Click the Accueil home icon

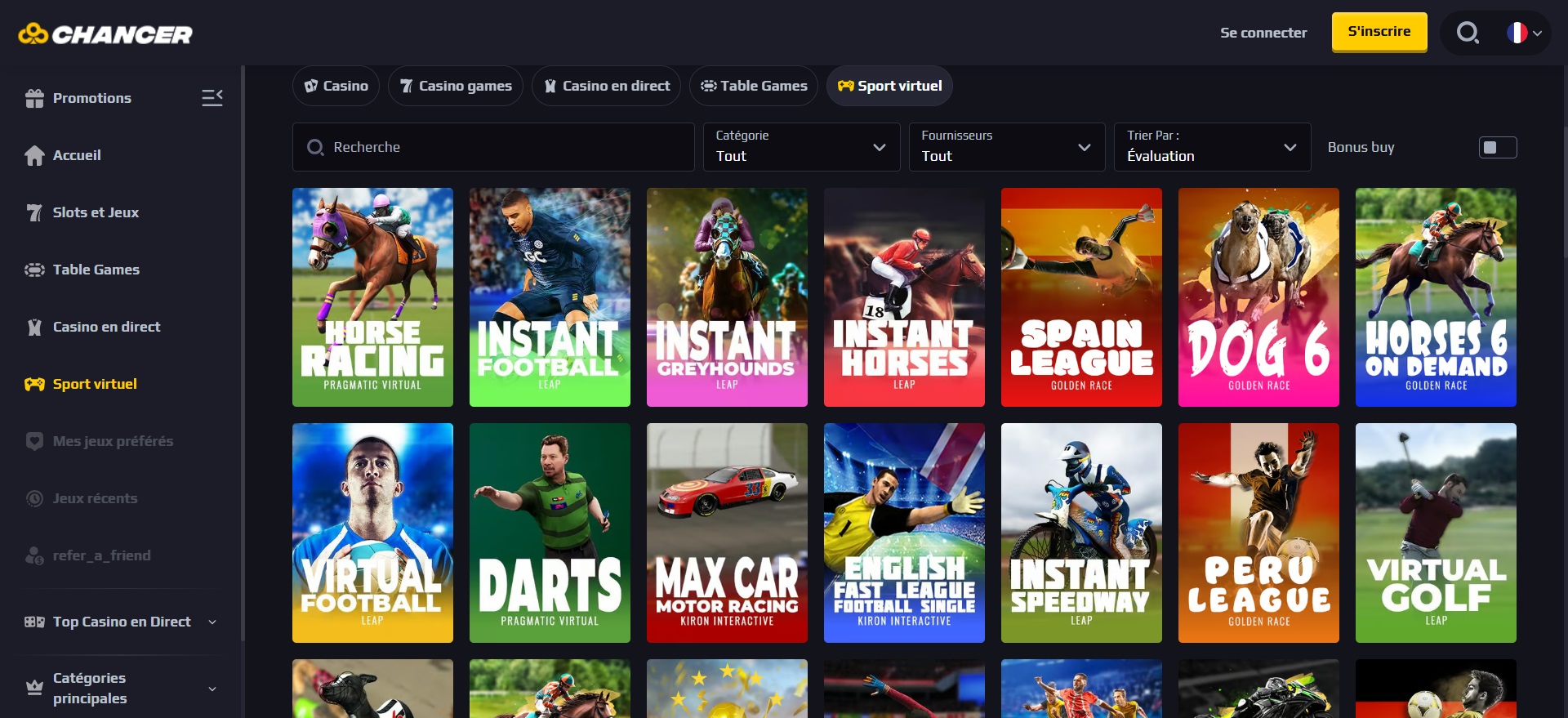(x=34, y=155)
